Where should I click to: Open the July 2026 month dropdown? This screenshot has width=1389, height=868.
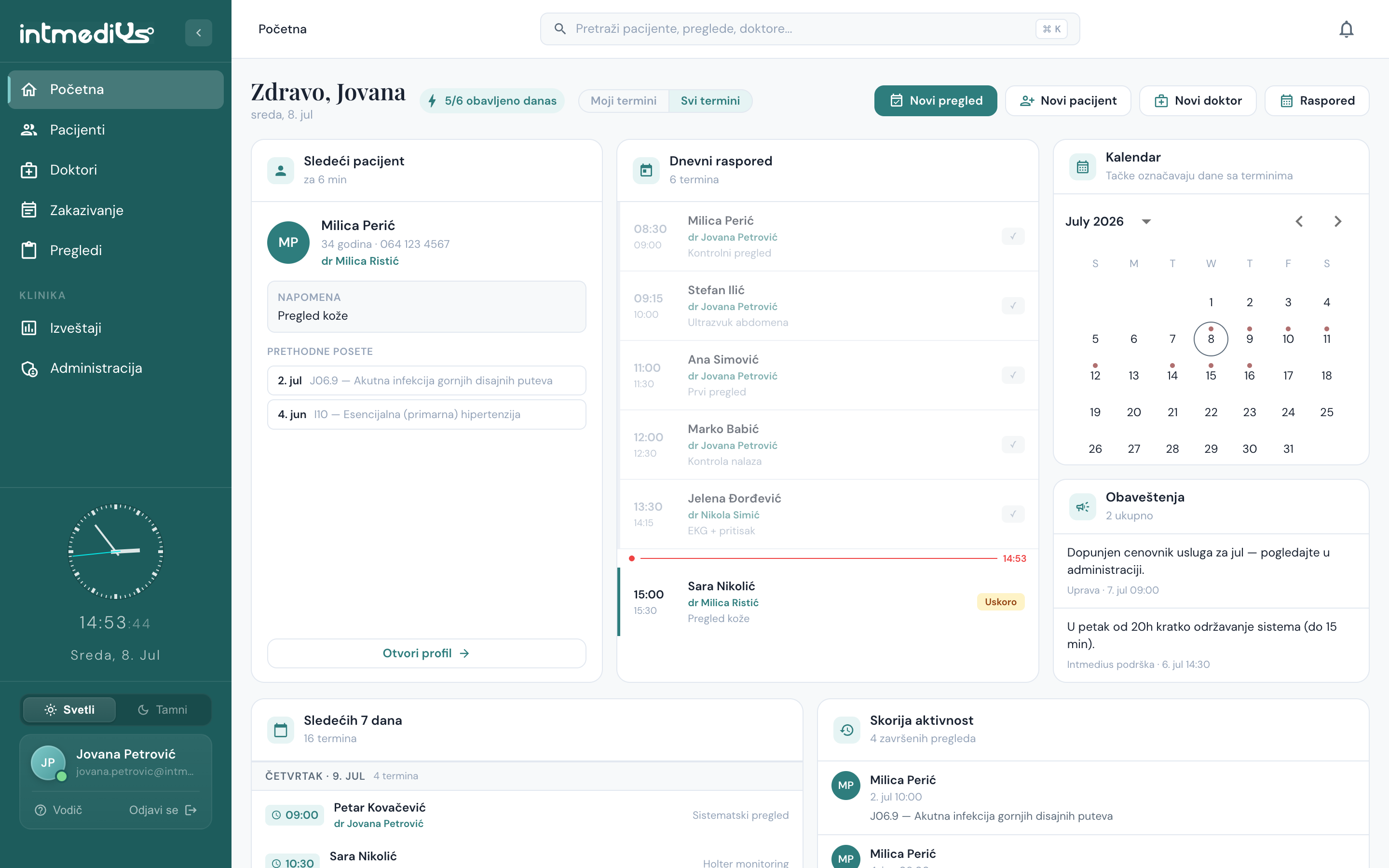click(x=1108, y=222)
